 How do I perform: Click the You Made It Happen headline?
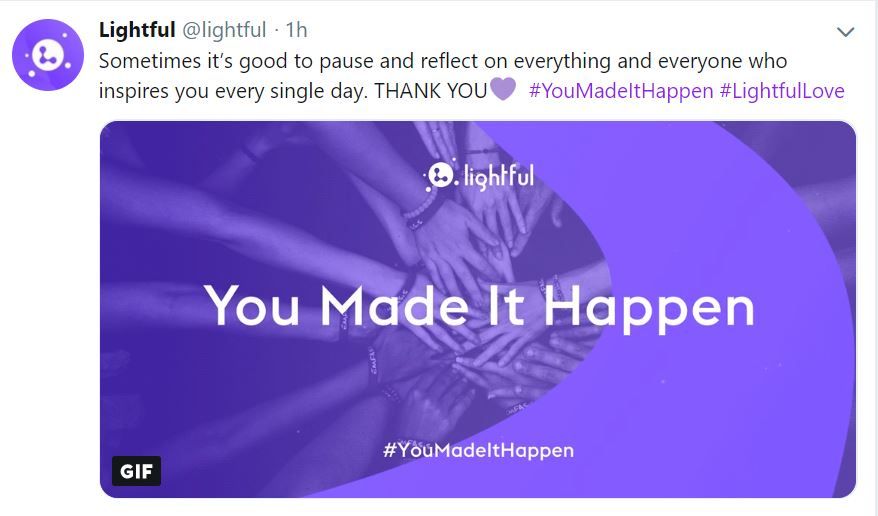(x=479, y=308)
